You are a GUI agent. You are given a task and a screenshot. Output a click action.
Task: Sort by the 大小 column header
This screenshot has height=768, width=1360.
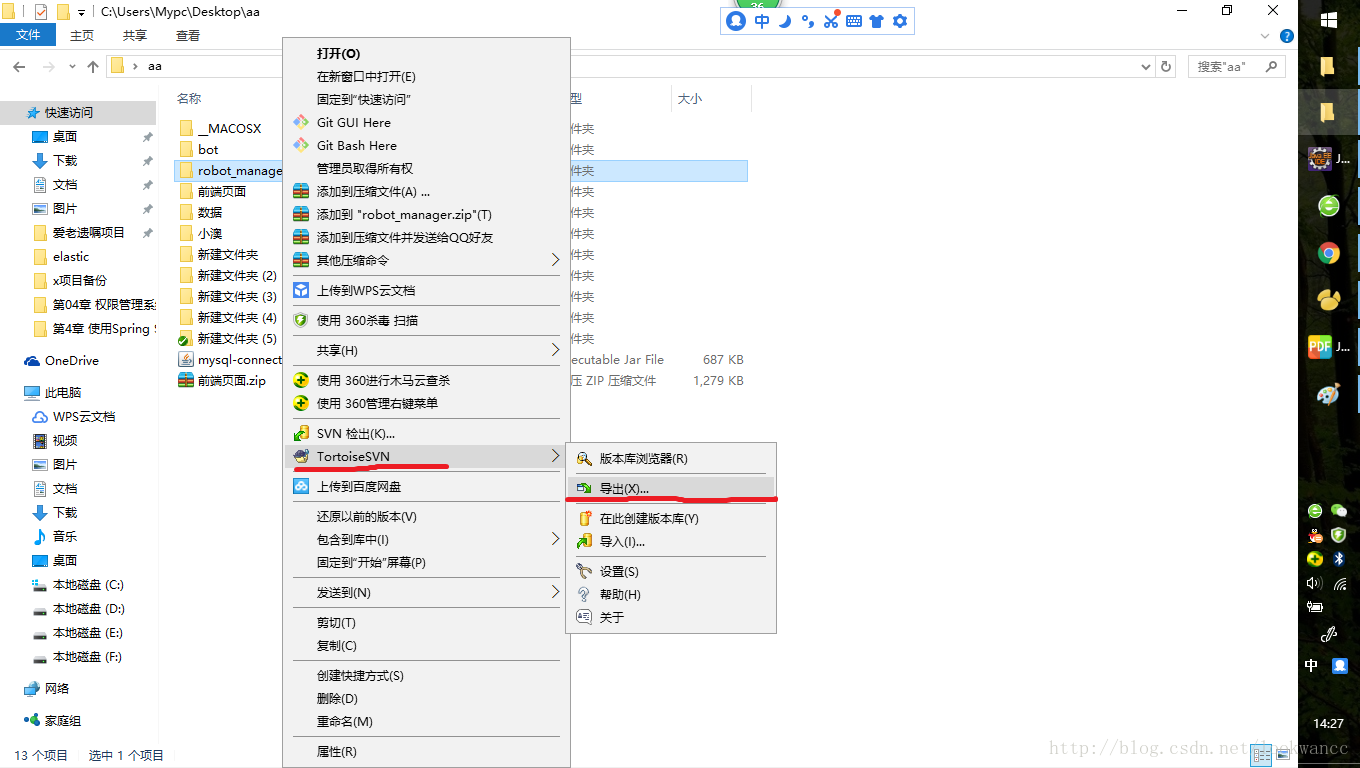coord(690,98)
